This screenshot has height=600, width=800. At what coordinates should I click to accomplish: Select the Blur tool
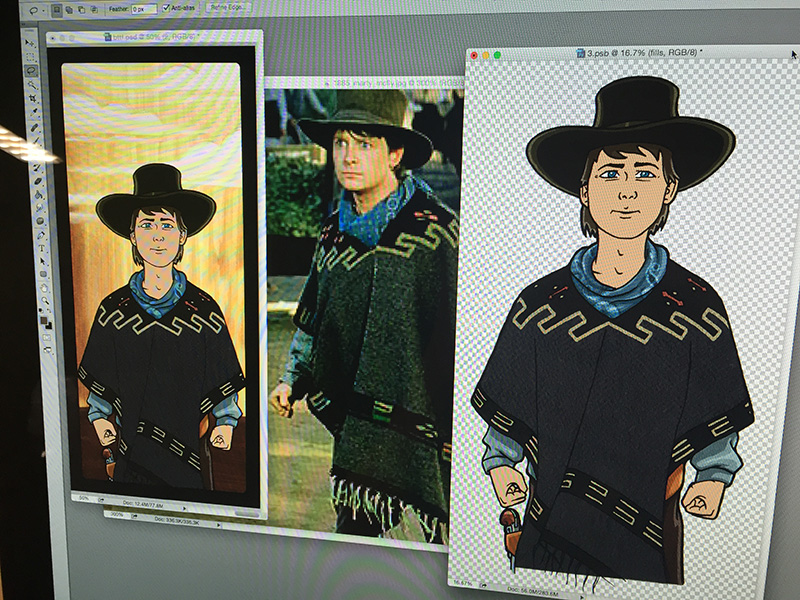39,208
